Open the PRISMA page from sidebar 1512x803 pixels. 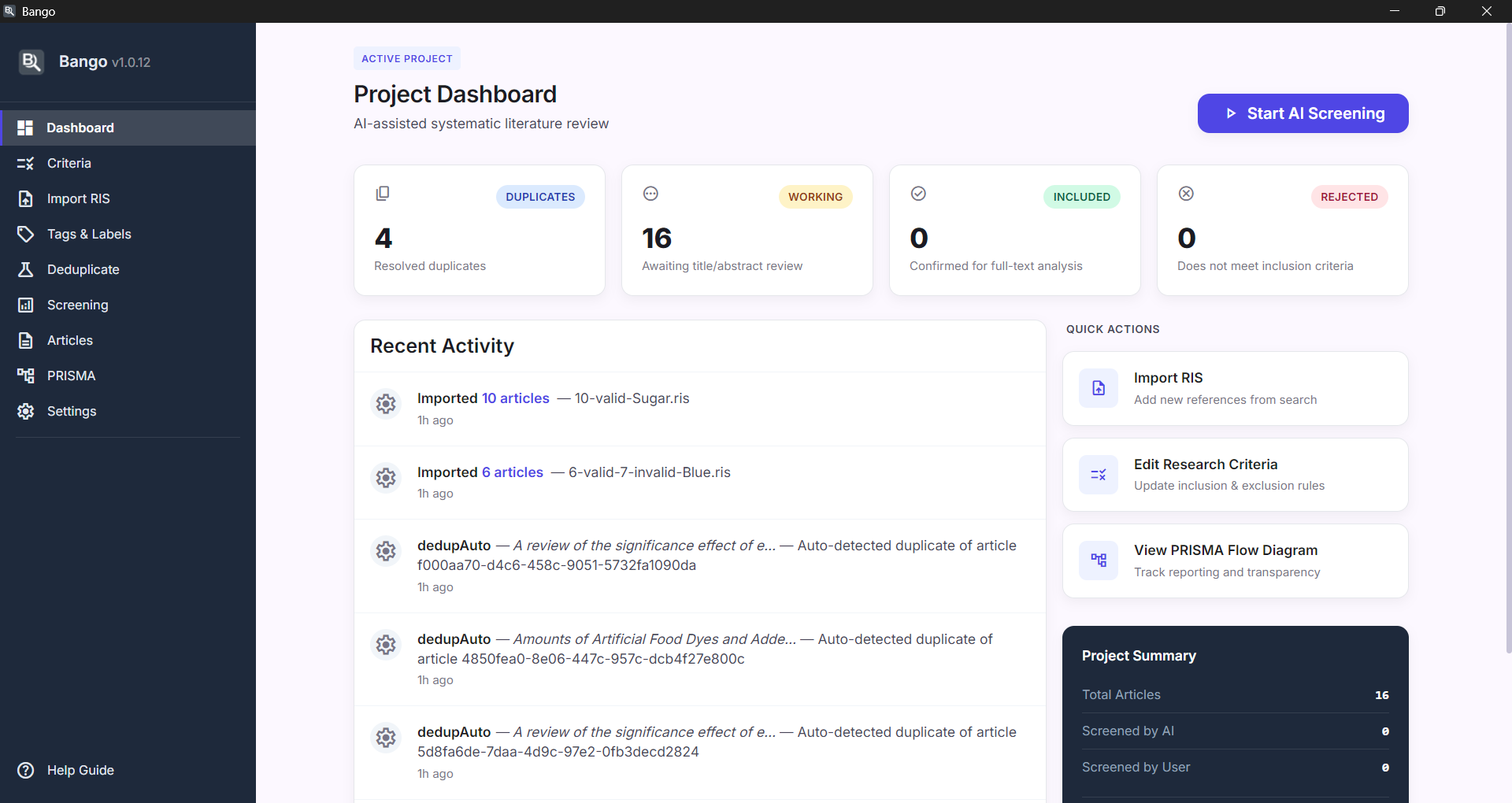coord(128,376)
